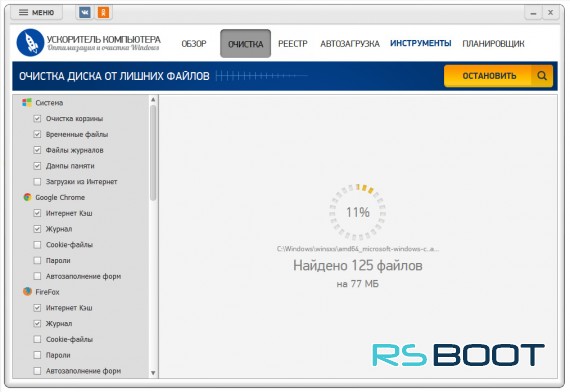This screenshot has width=570, height=392.
Task: Toggle FireFox Интернет Кэш checkbox
Action: (x=37, y=308)
